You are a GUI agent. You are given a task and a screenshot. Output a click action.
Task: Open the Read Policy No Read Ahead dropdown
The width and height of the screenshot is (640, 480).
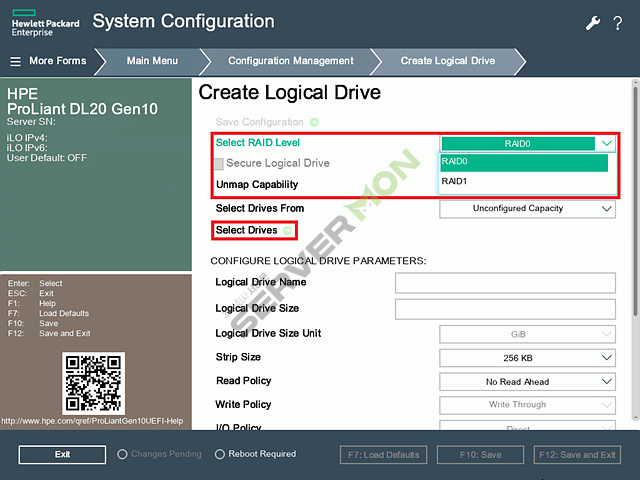tap(527, 382)
